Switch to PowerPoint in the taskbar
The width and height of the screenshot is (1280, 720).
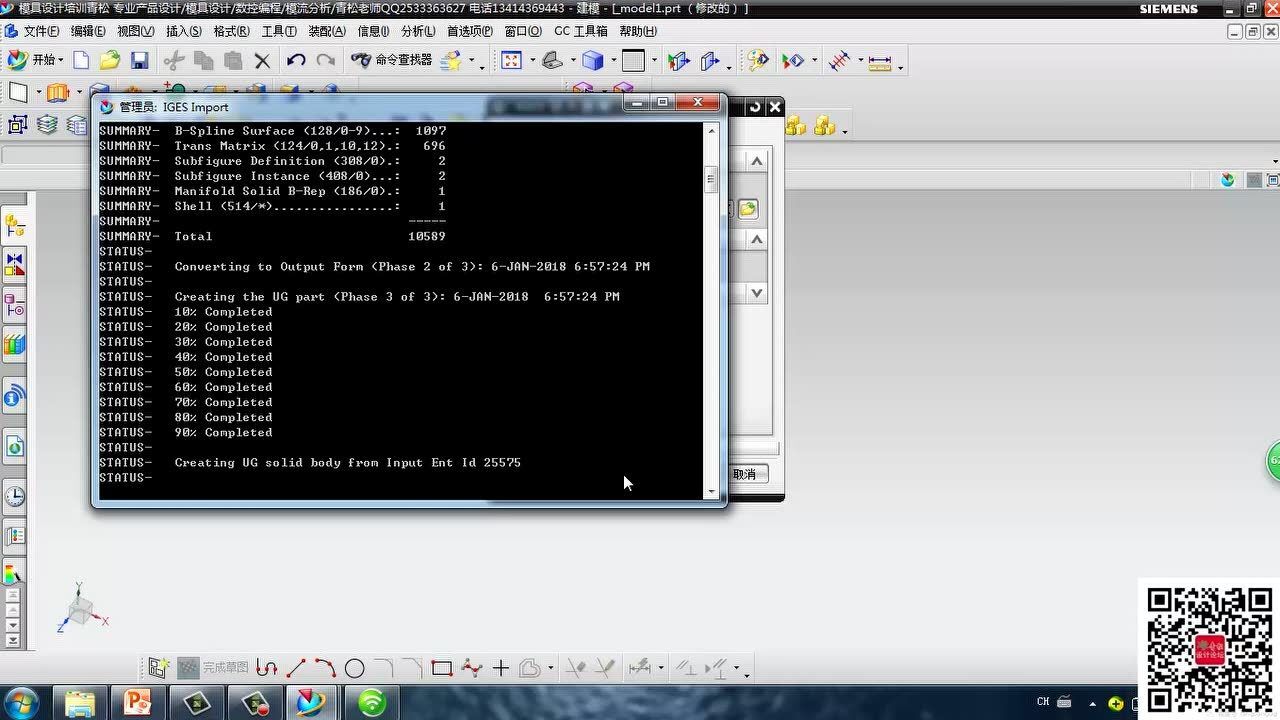pos(137,702)
